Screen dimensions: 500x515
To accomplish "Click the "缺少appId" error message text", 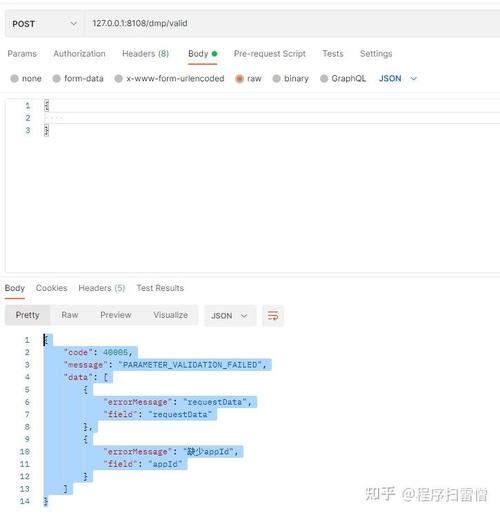I will coord(210,452).
